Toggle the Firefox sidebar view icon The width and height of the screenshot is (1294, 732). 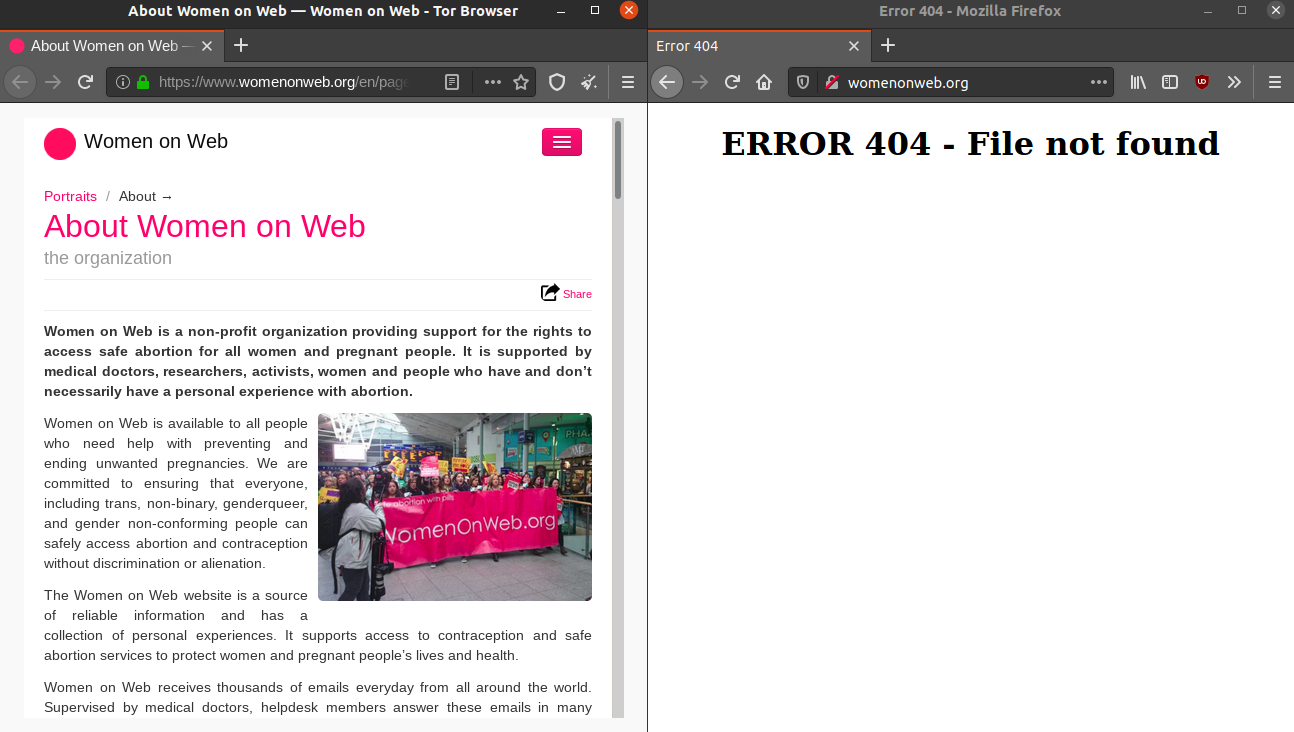pyautogui.click(x=1170, y=82)
